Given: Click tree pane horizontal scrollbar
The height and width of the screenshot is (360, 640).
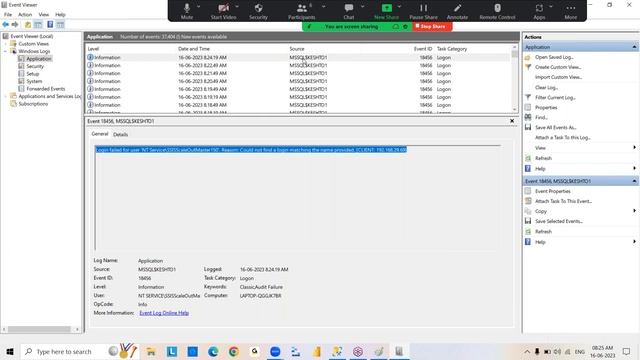Looking at the screenshot, I should 39,329.
